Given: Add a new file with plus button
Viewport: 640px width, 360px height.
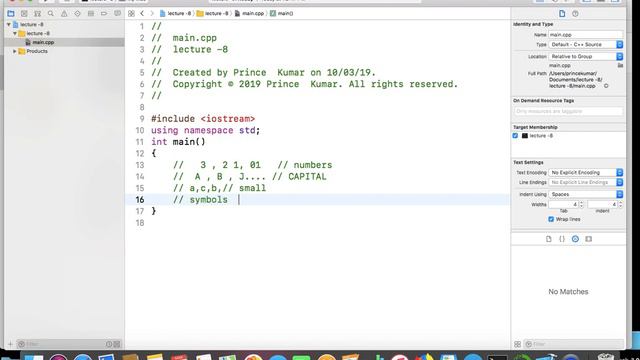Looking at the screenshot, I should tap(10, 344).
